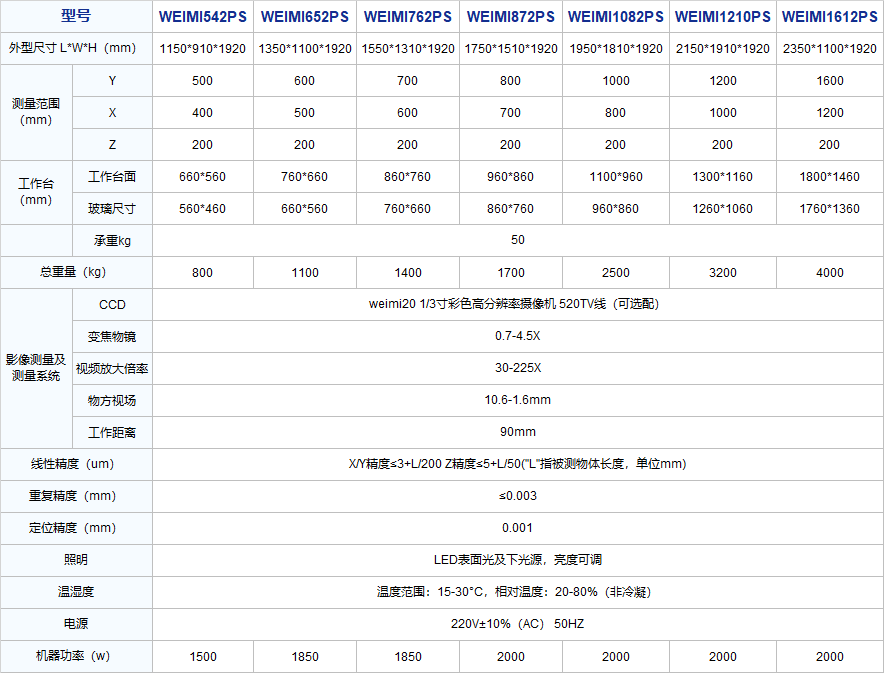The width and height of the screenshot is (884, 673).
Task: Click the Y-axis row label
Action: point(112,81)
